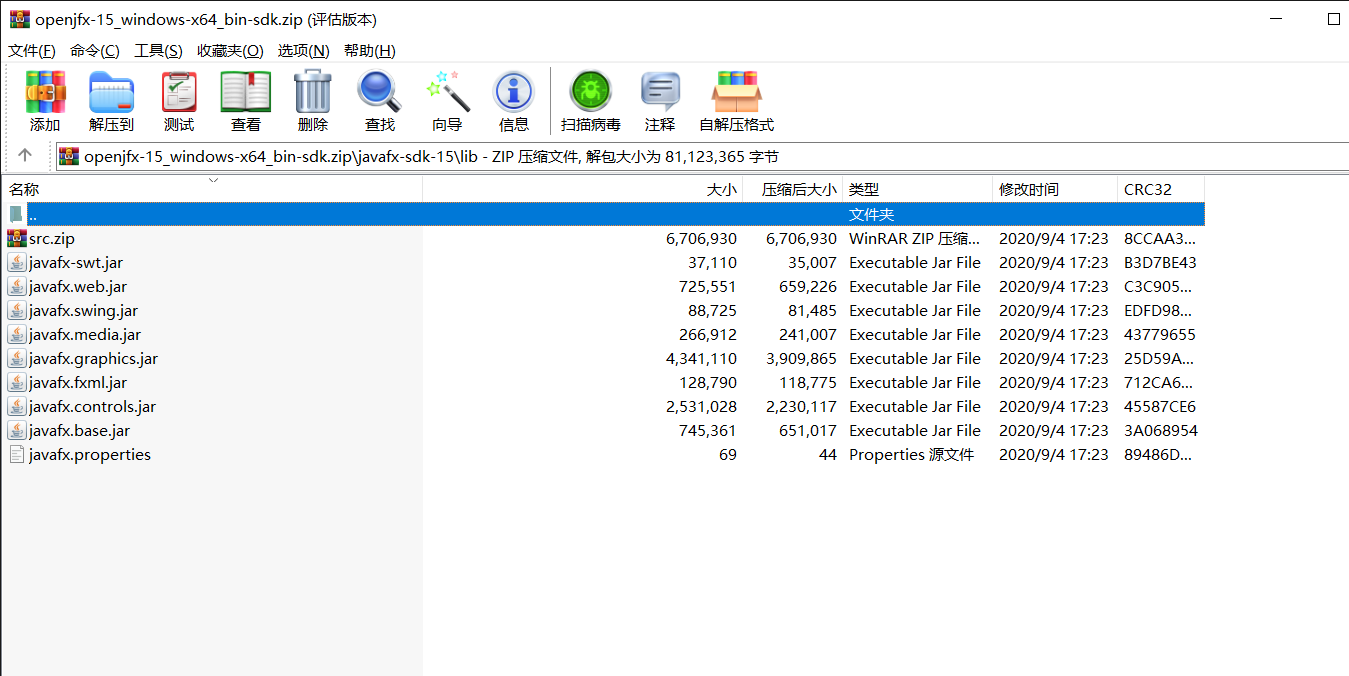The width and height of the screenshot is (1349, 676).
Task: Select the javafx.controls.jar file name
Action: coord(92,406)
